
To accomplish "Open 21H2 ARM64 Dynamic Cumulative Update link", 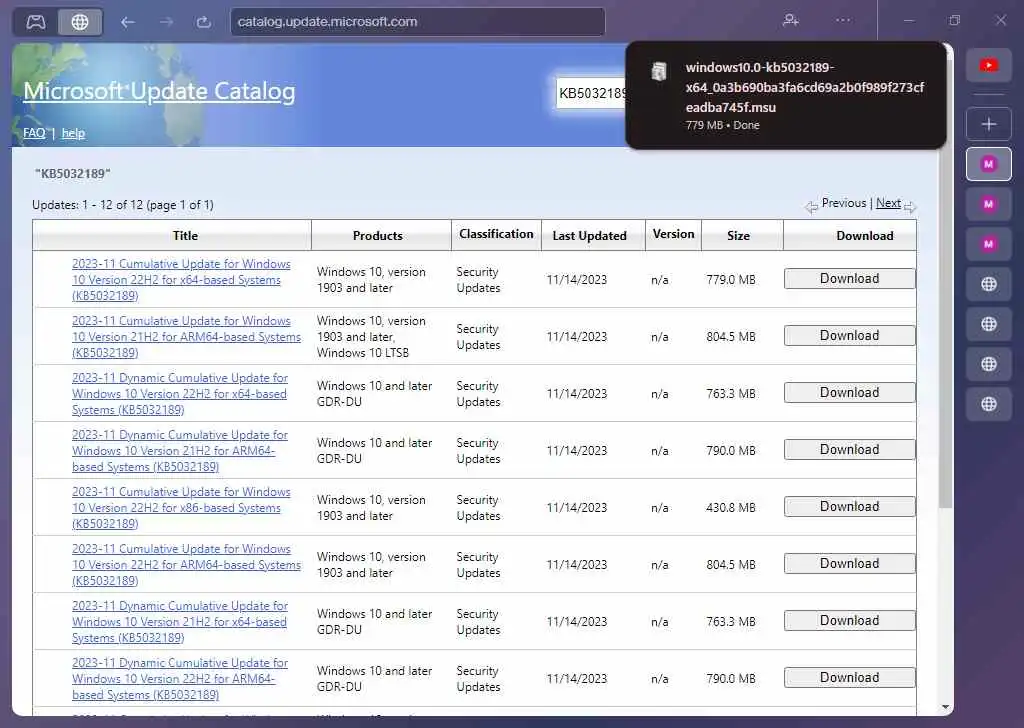I will click(180, 451).
